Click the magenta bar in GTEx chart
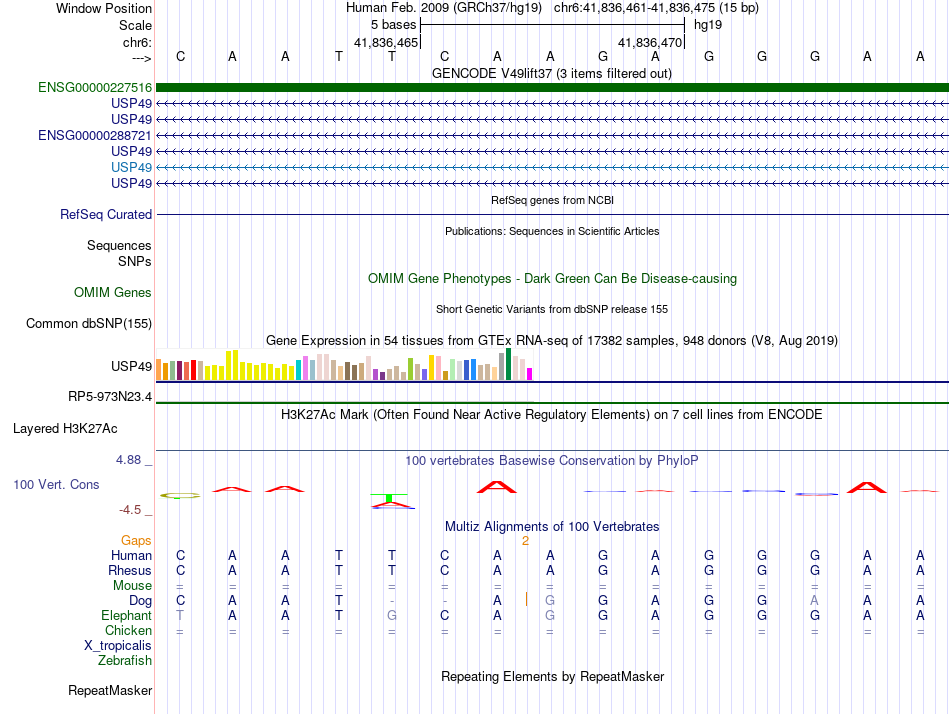The height and width of the screenshot is (714, 950). [x=530, y=374]
